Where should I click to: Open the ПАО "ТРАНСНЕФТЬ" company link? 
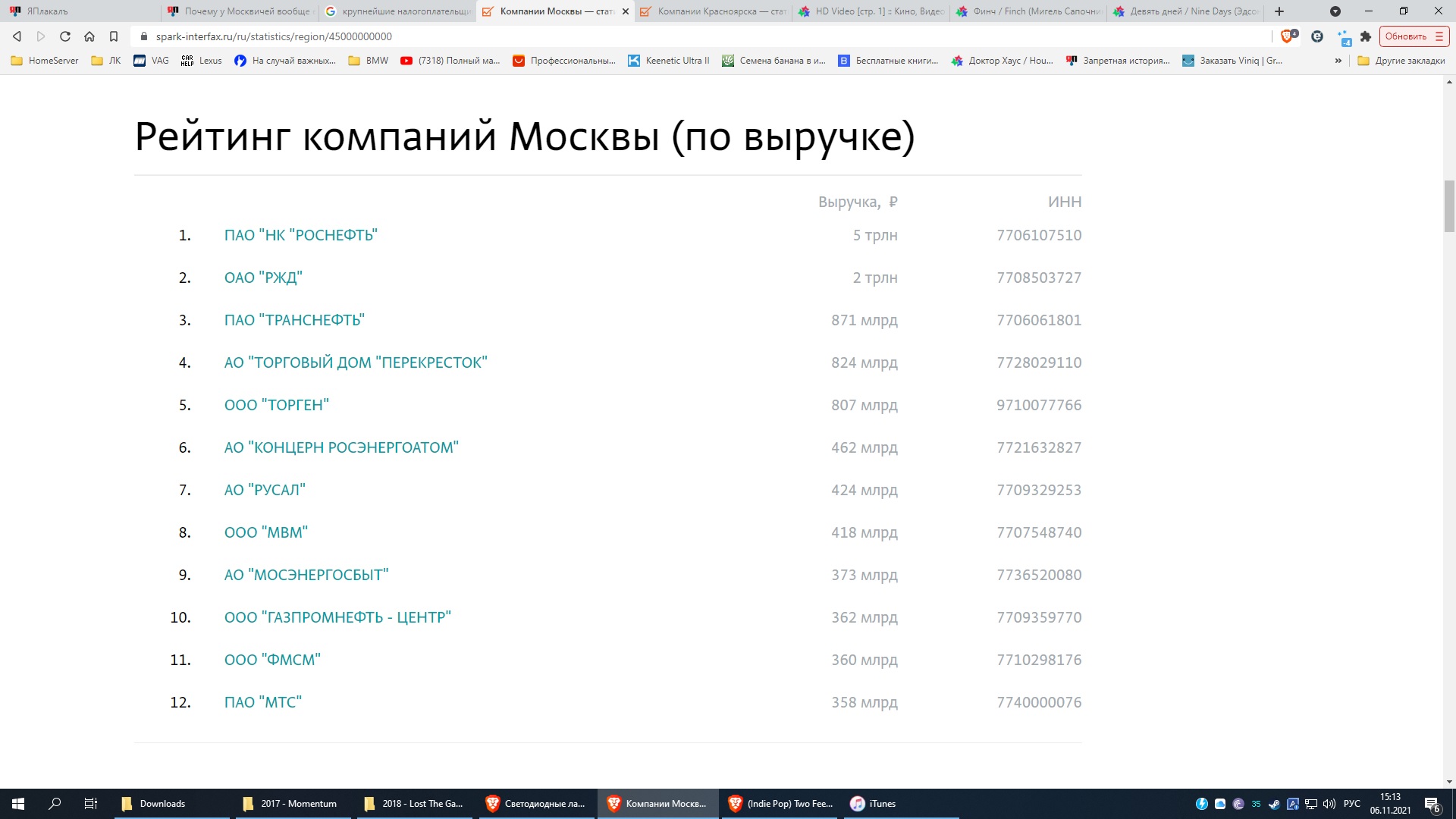[294, 320]
